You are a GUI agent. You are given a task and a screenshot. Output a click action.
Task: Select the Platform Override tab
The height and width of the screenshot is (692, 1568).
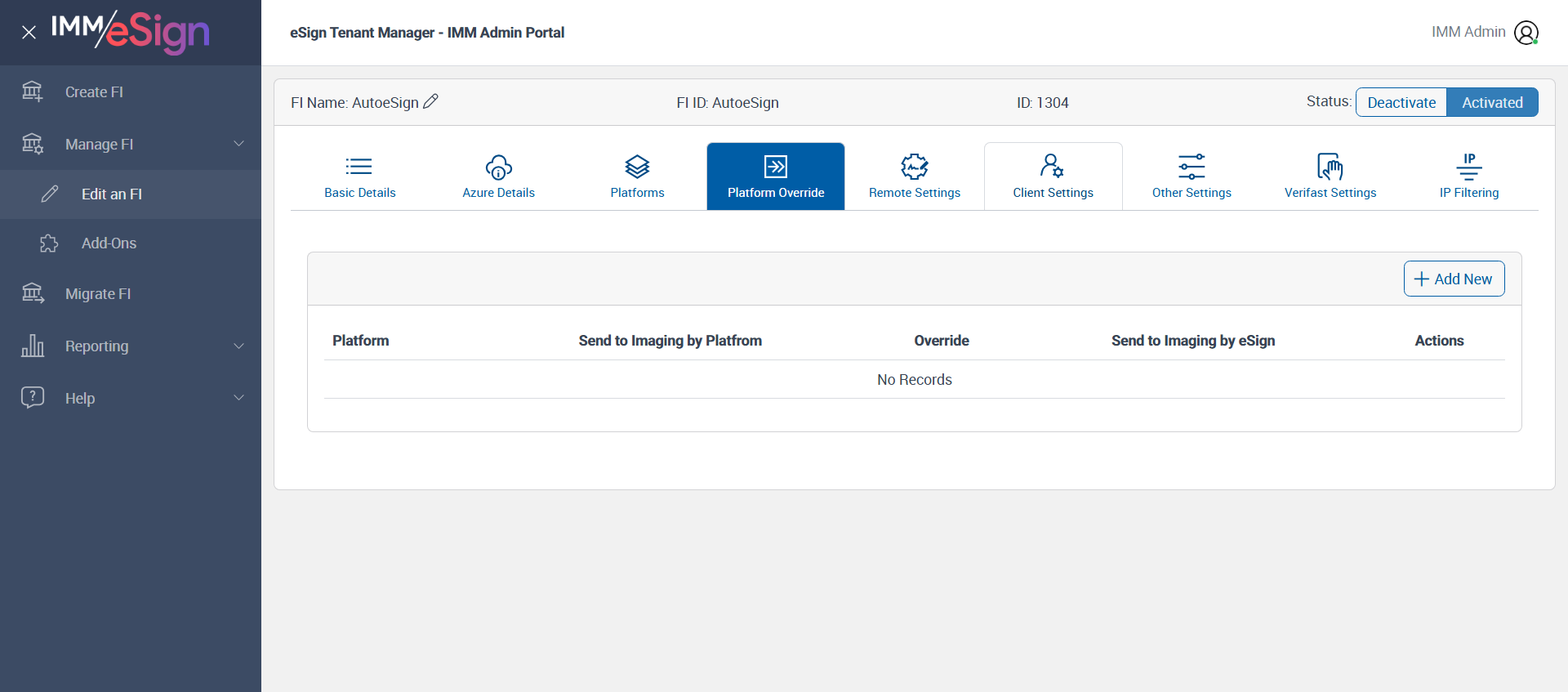776,176
